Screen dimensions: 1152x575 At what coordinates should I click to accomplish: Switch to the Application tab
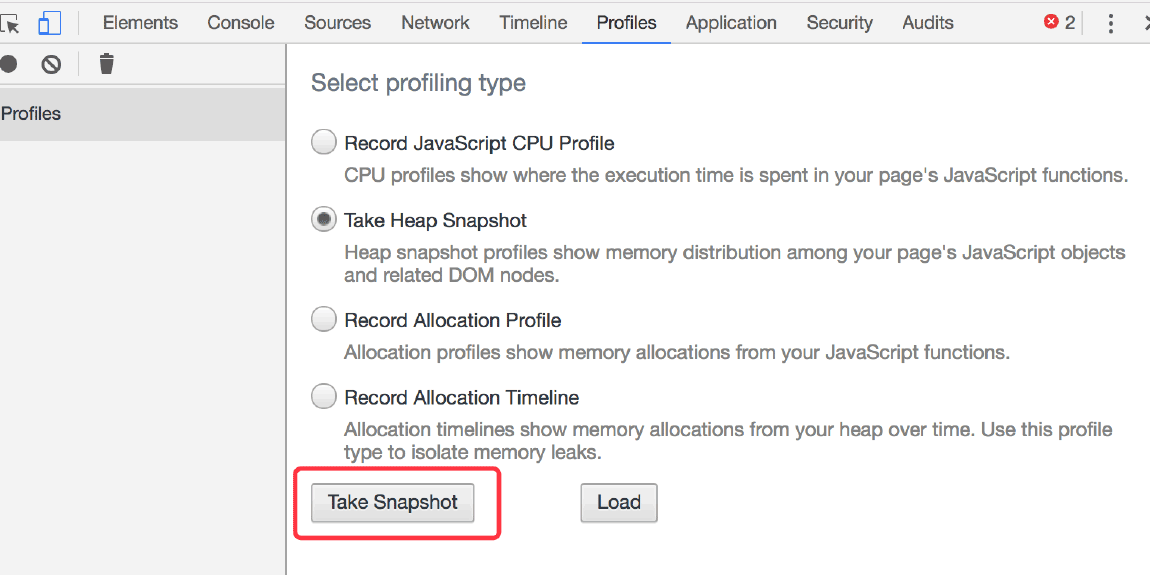731,23
